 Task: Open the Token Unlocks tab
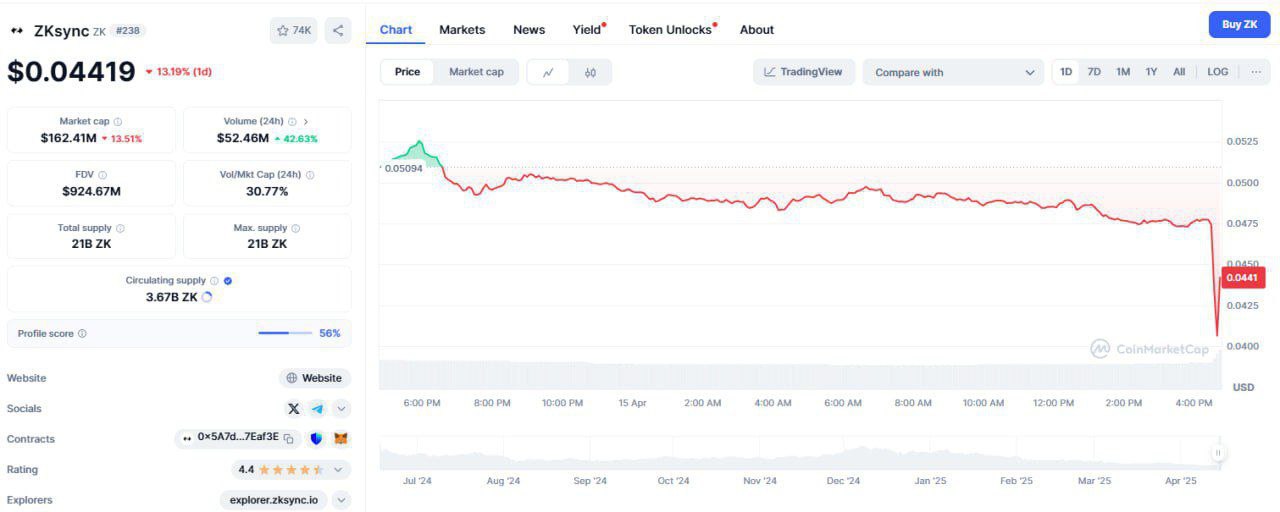(x=671, y=29)
